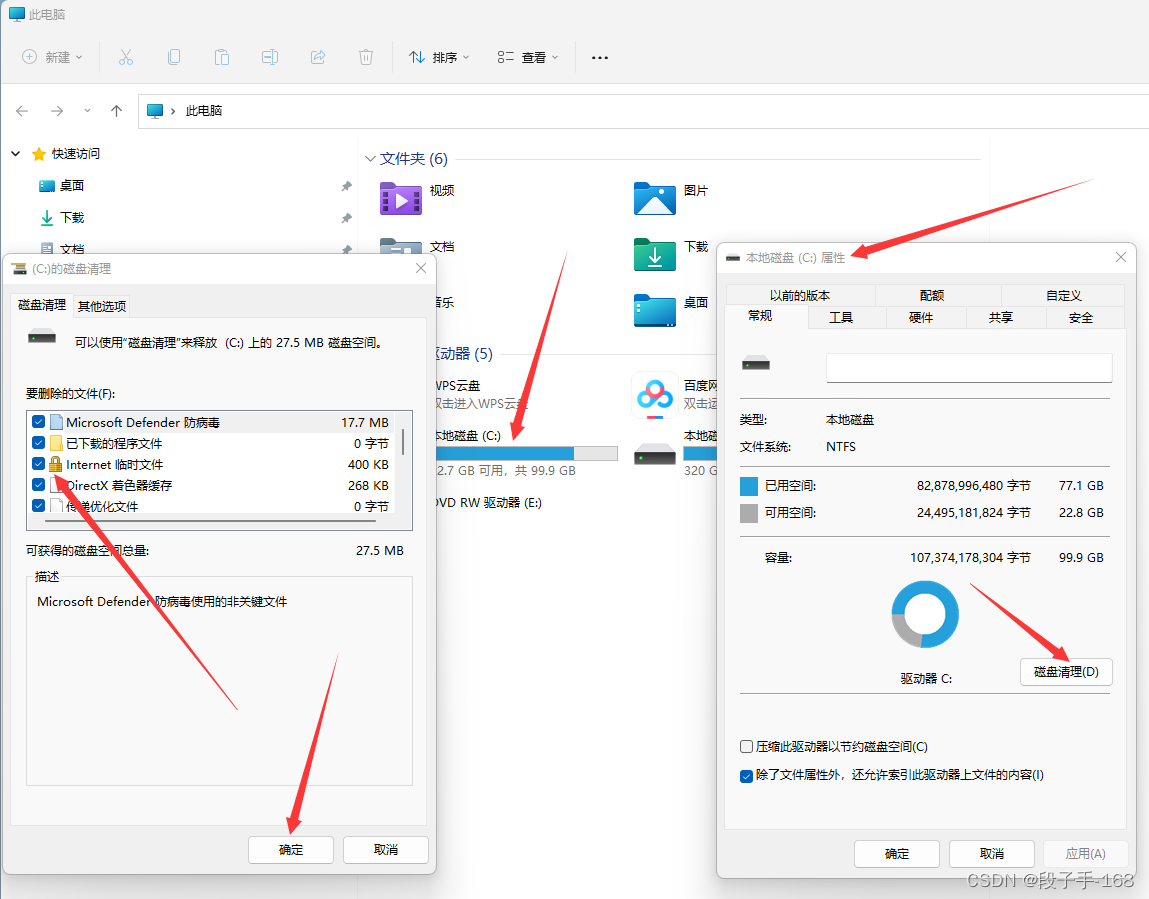Open the 以前的版本 tab

point(799,295)
